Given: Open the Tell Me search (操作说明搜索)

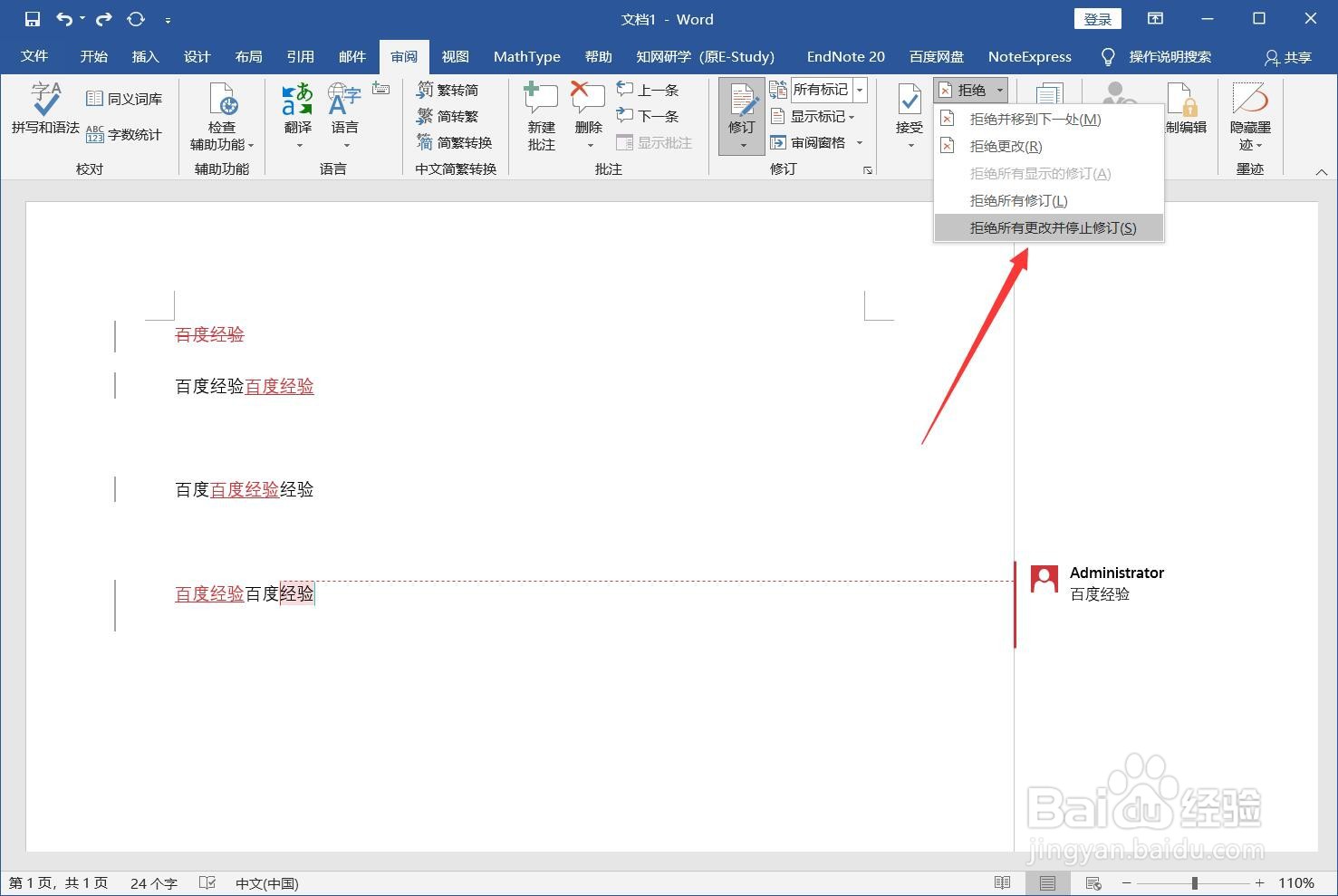Looking at the screenshot, I should 1157,56.
